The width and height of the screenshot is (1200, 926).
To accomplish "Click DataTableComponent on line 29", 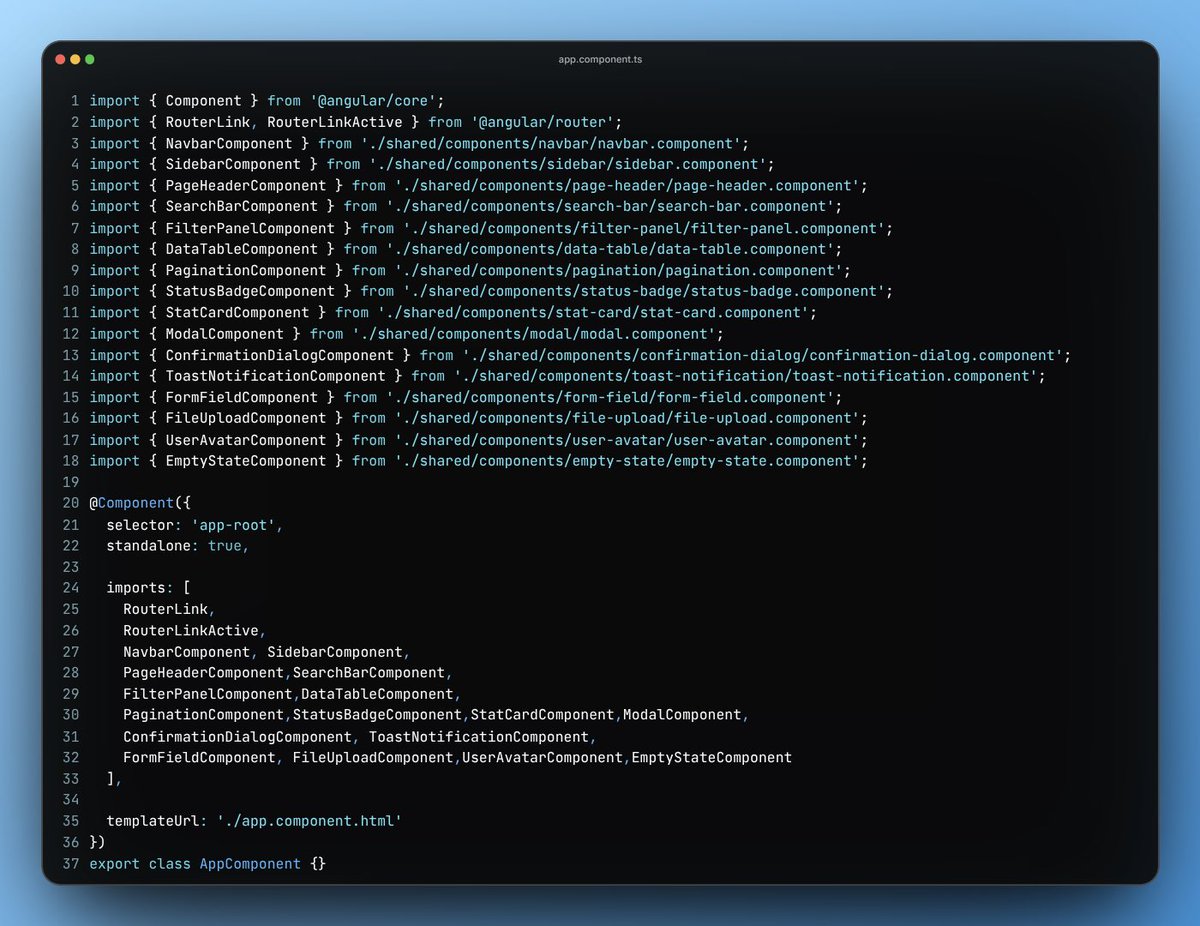I will tap(377, 694).
